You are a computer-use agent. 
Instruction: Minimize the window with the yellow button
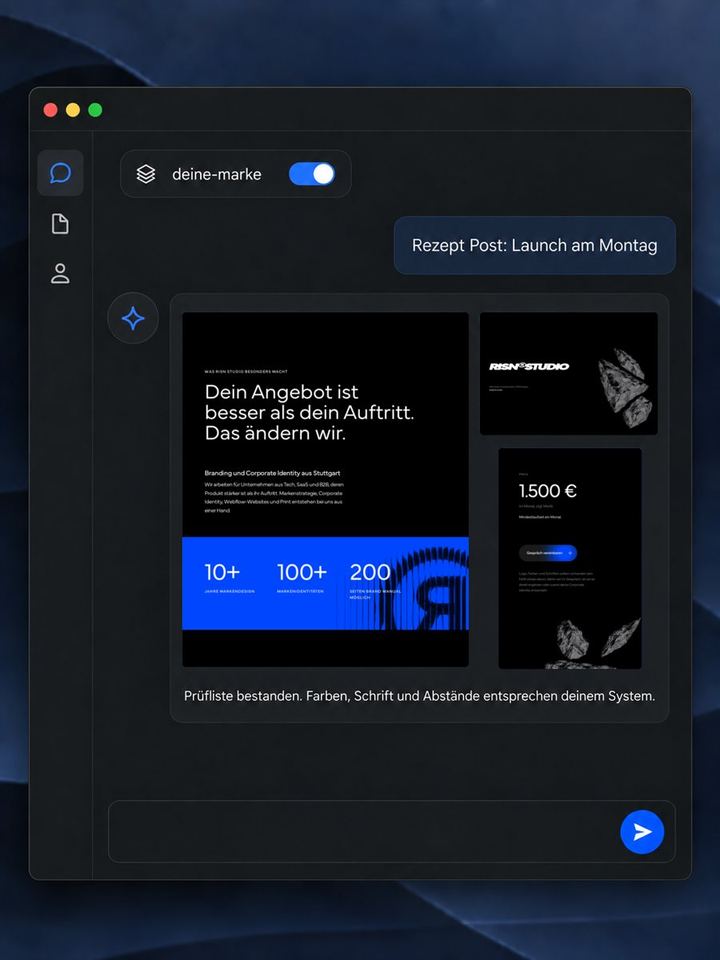point(73,110)
